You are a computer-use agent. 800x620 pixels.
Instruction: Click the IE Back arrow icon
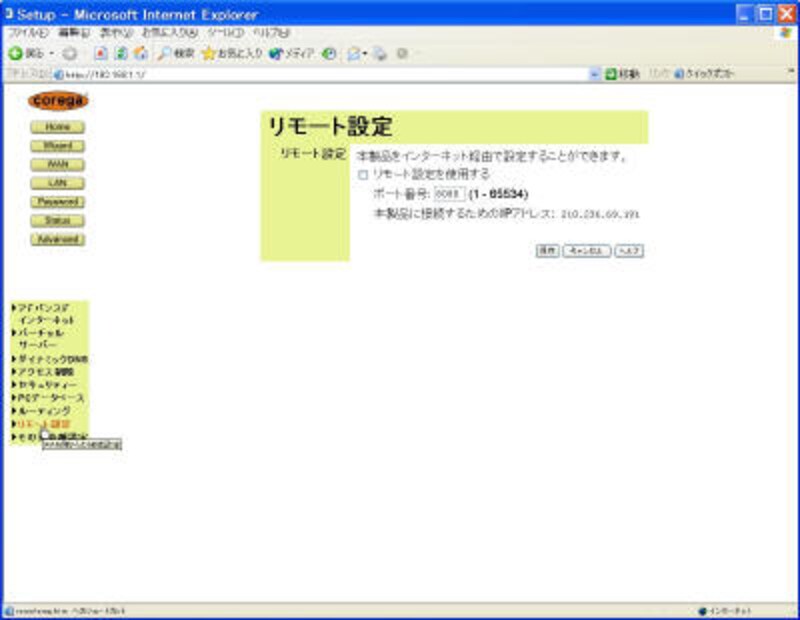16,53
